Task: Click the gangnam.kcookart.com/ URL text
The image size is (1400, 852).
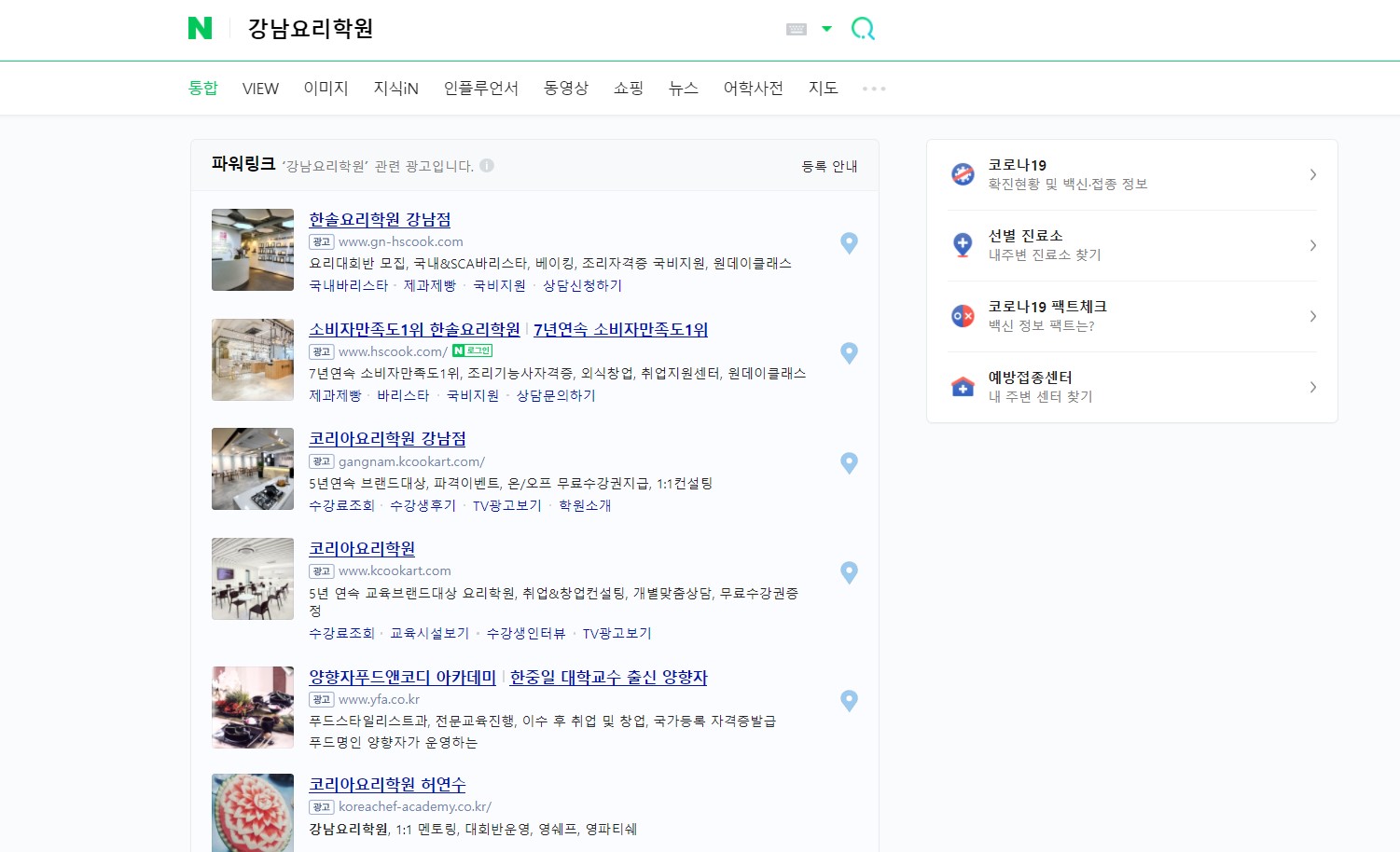Action: point(411,461)
